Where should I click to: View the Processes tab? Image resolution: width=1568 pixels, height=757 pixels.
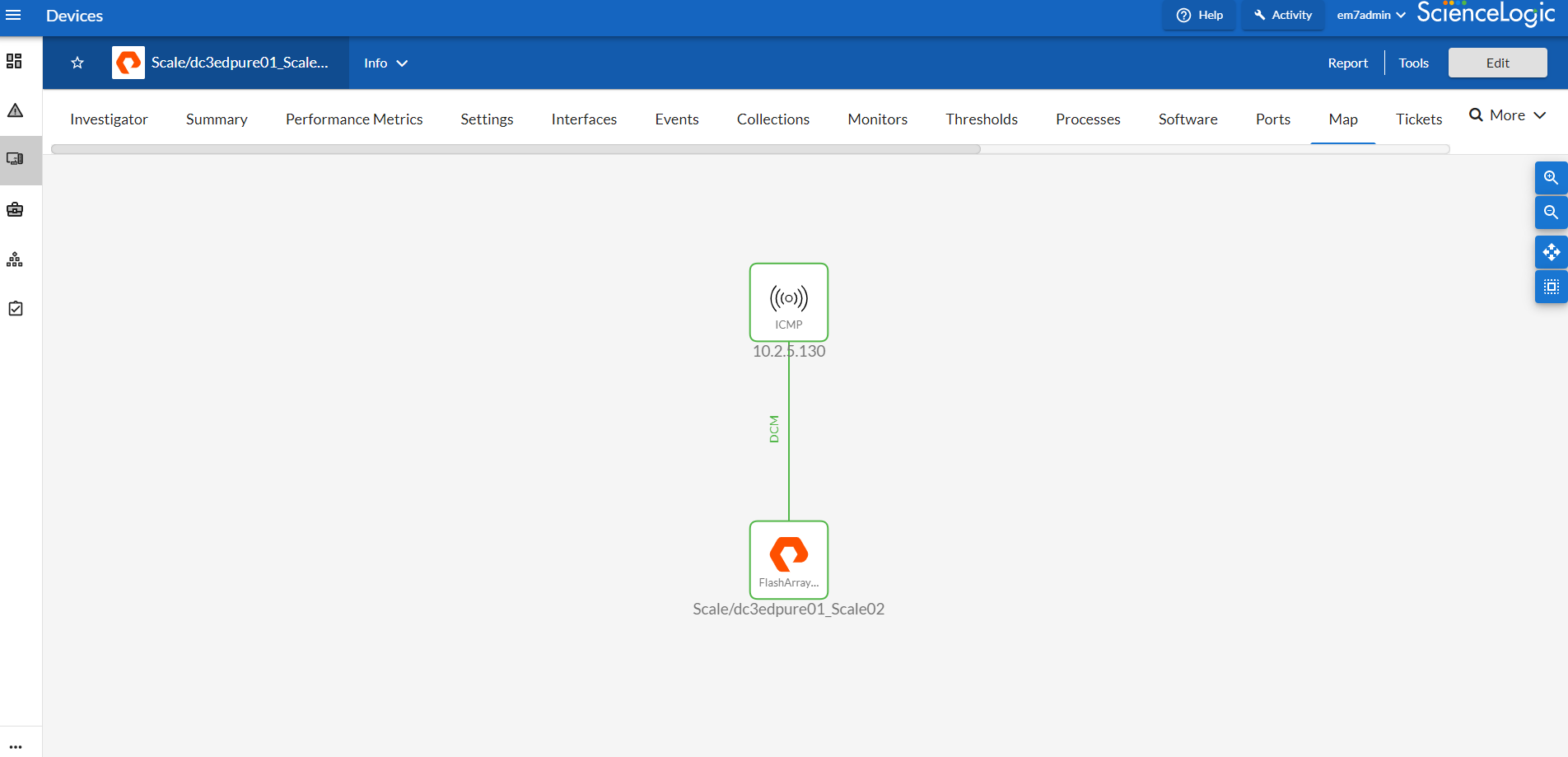pos(1088,119)
